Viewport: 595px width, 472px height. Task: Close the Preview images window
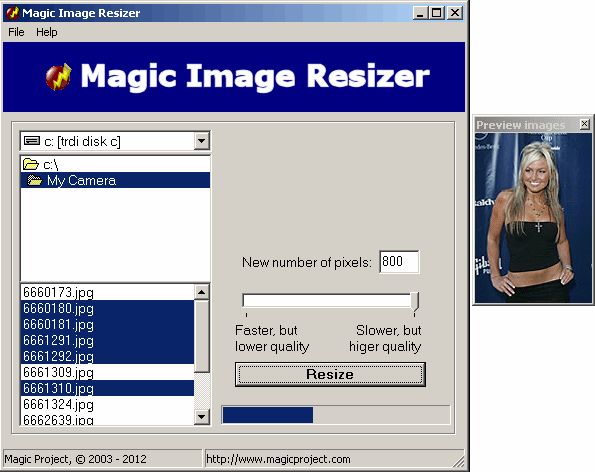pos(584,124)
